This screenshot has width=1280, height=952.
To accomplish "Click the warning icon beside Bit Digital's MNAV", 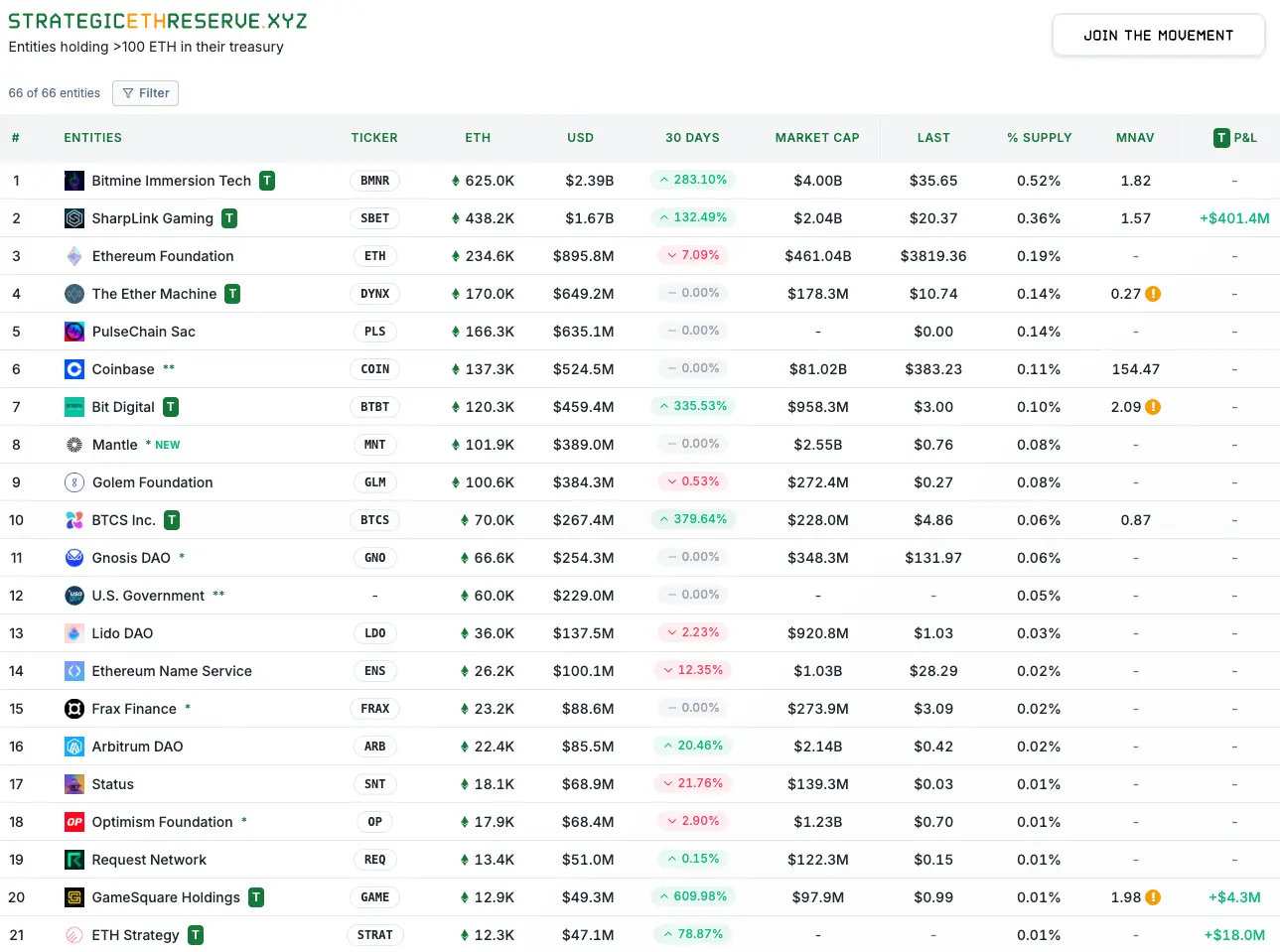I will [1154, 407].
